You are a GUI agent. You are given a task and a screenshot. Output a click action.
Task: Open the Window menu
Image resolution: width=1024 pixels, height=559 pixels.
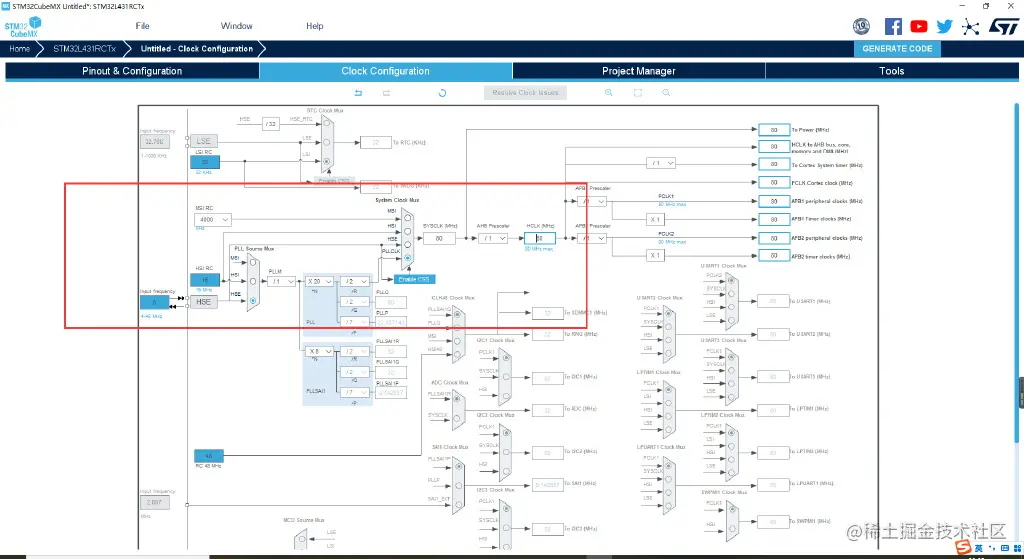coord(236,26)
